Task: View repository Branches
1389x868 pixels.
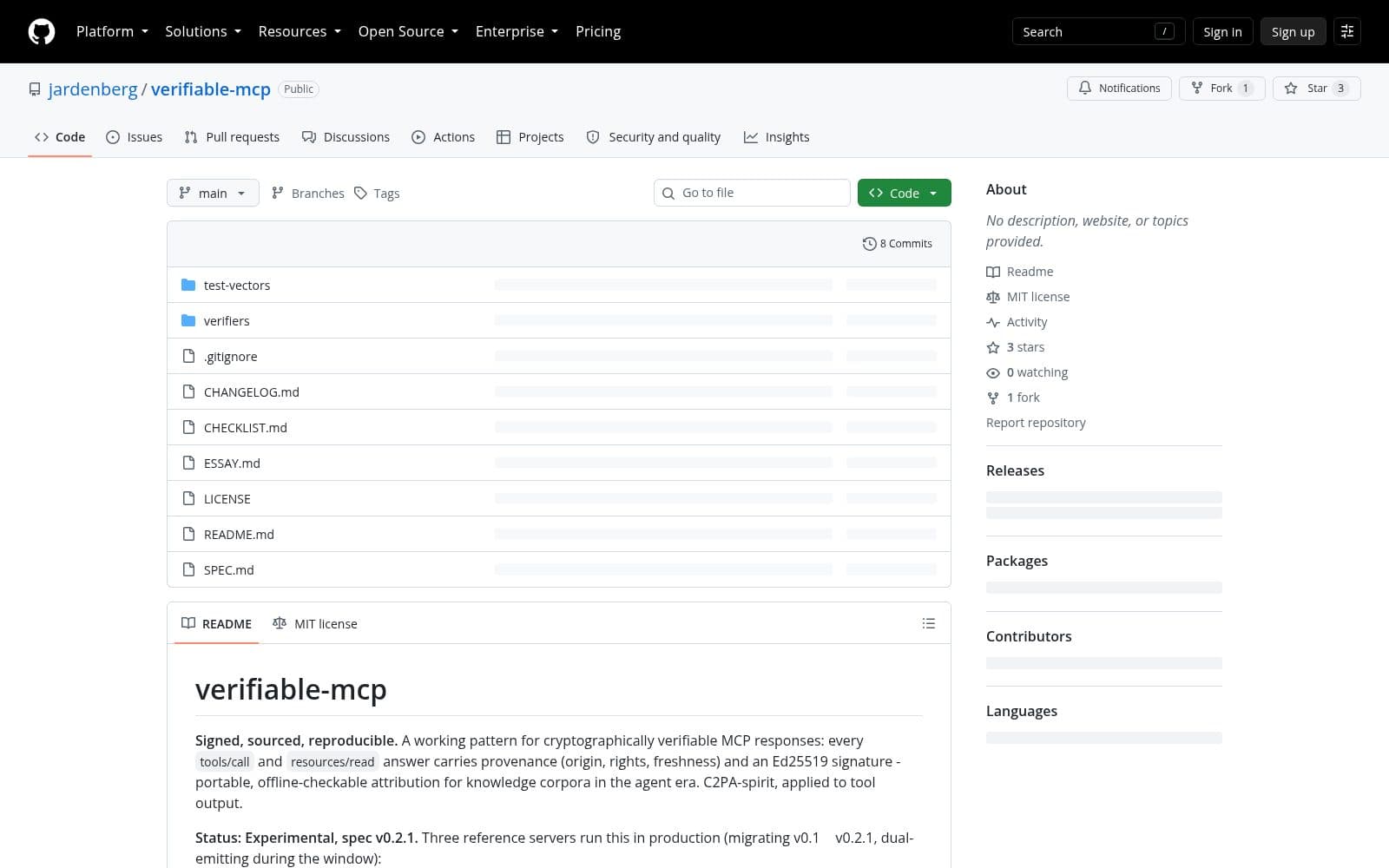Action: click(x=307, y=193)
